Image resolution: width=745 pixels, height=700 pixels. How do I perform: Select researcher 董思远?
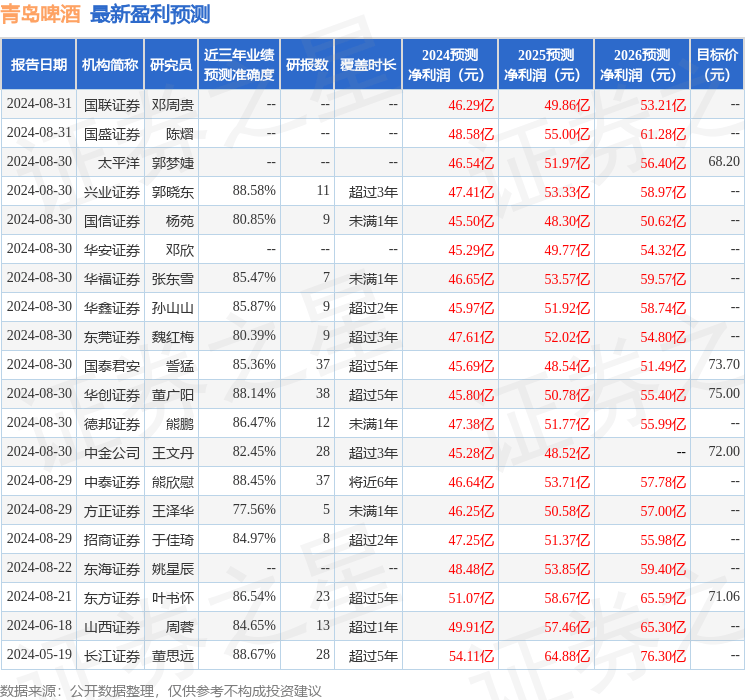(172, 656)
